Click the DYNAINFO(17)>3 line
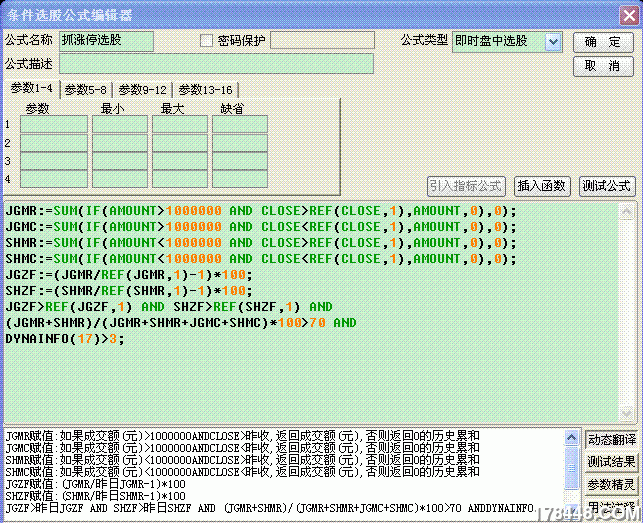The height and width of the screenshot is (523, 643). [65, 339]
